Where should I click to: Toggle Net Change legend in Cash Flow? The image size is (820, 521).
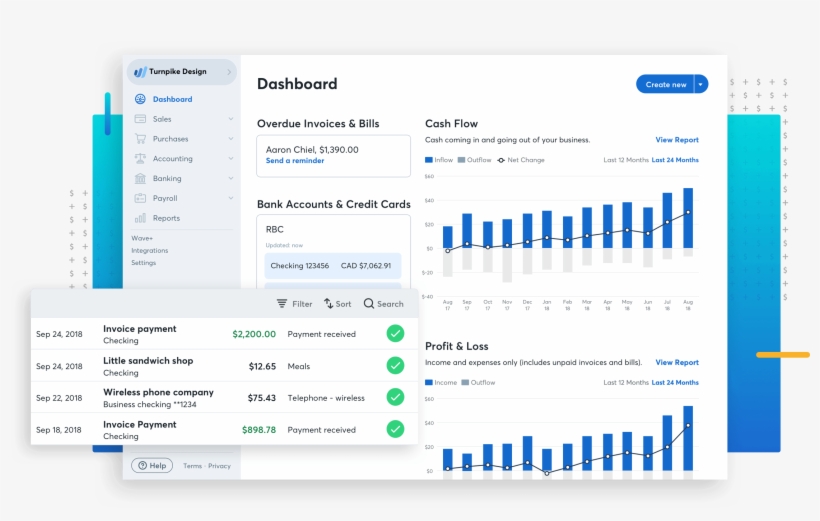coord(521,160)
